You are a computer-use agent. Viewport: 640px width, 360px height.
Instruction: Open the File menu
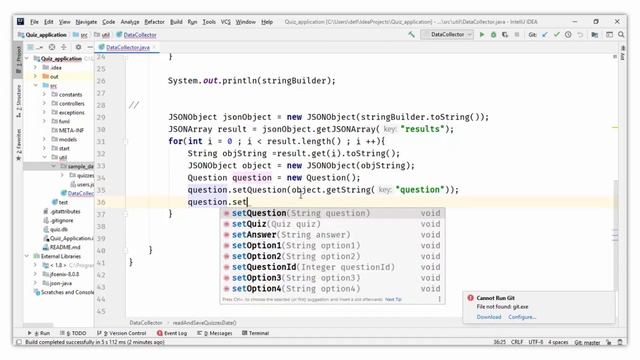(x=34, y=22)
